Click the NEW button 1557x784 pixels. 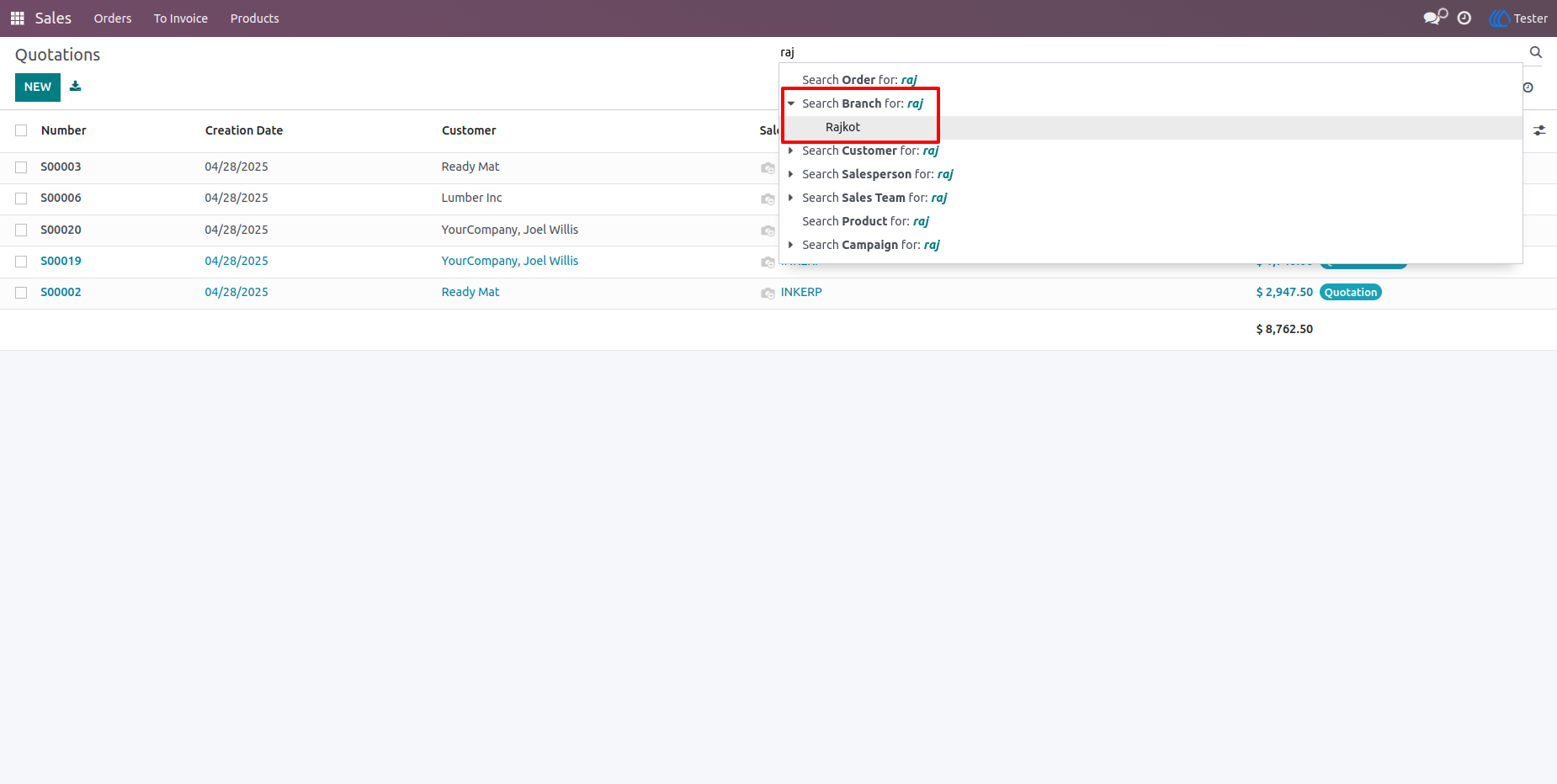coord(38,87)
